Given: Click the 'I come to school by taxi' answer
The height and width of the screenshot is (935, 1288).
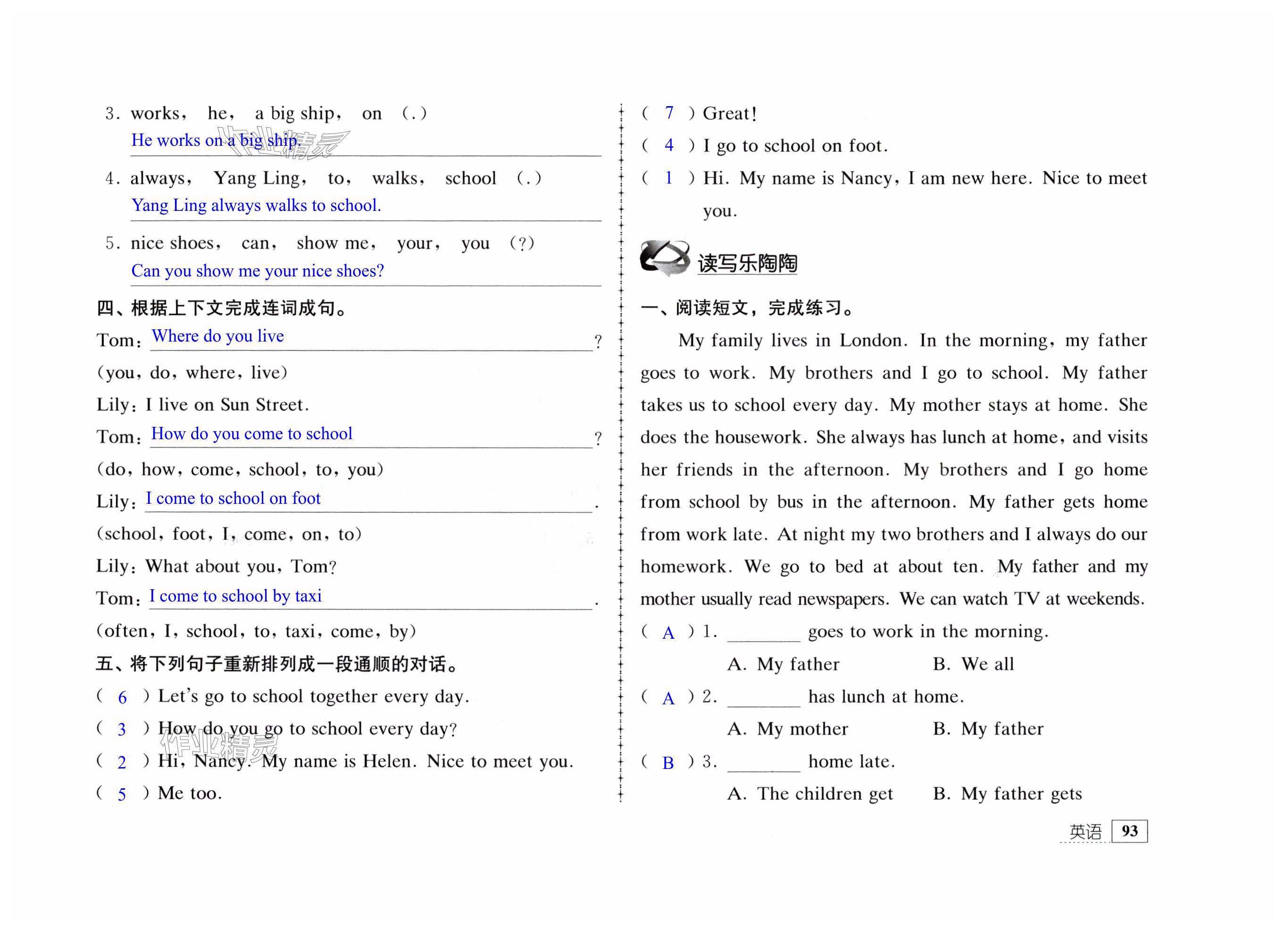Looking at the screenshot, I should [235, 596].
